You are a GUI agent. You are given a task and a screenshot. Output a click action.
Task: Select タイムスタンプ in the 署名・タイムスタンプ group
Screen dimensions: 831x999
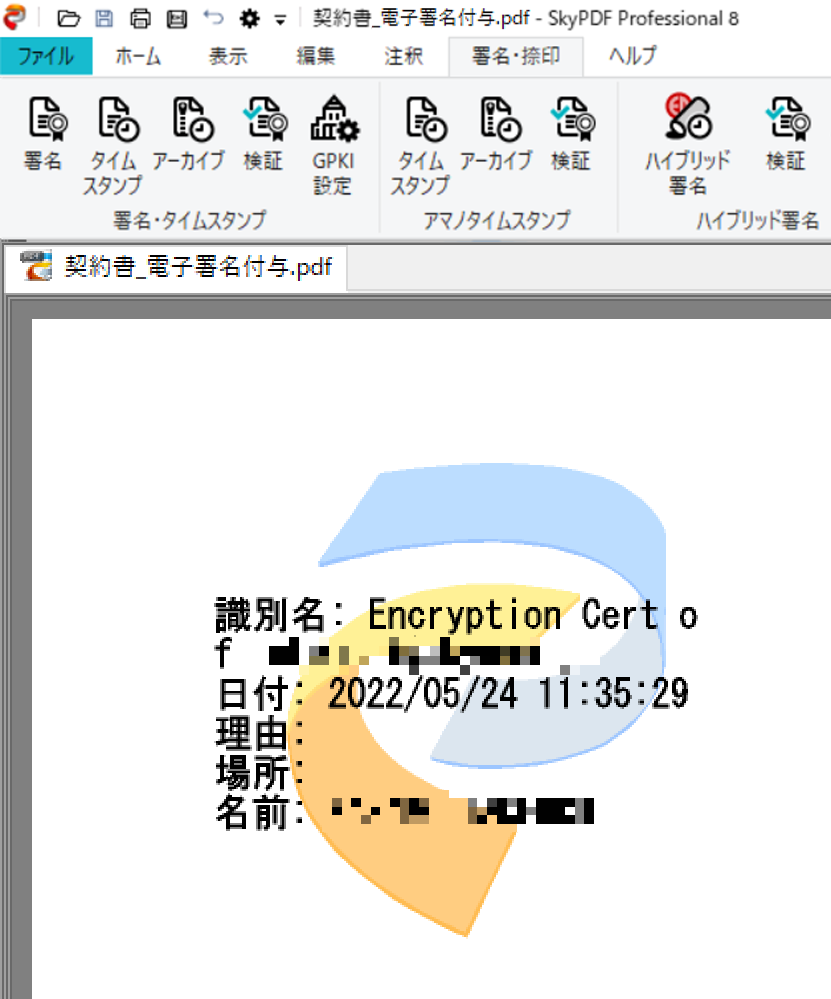coord(113,145)
